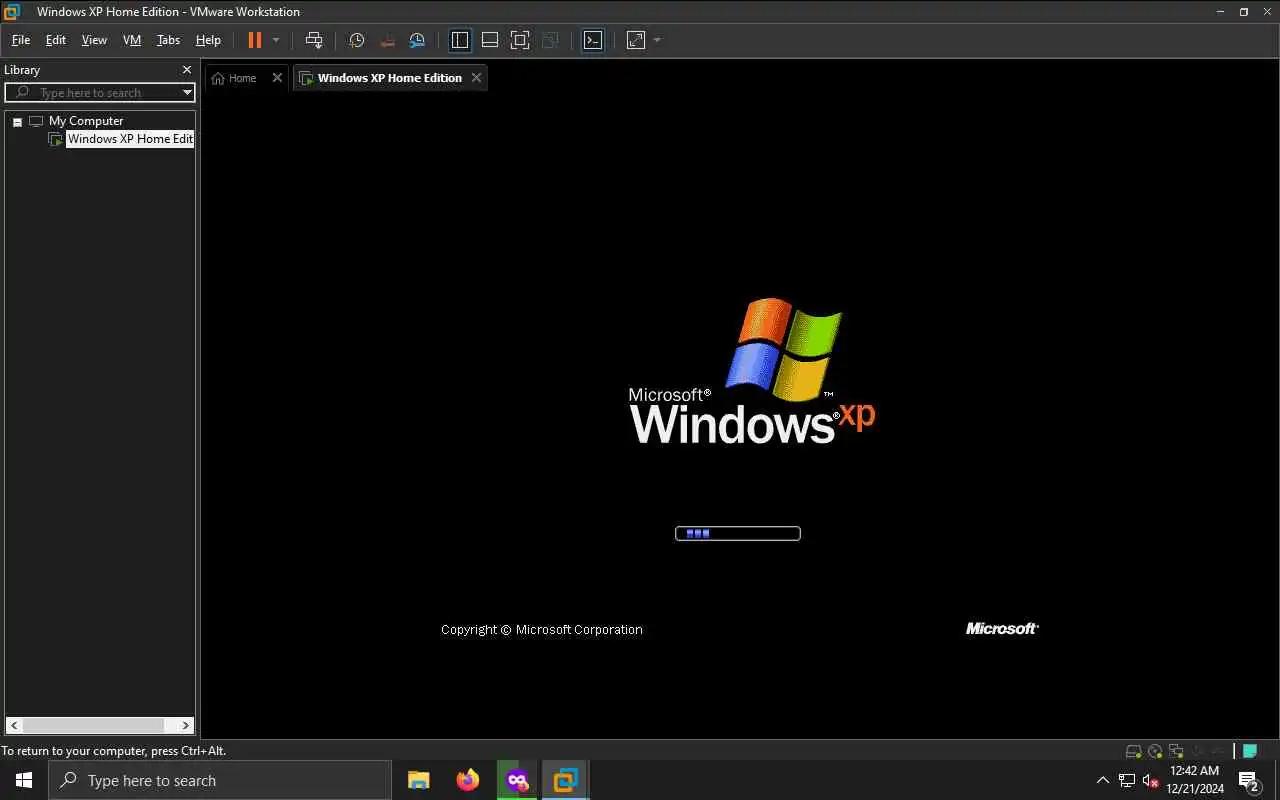The width and height of the screenshot is (1280, 800).
Task: Open File Explorer from the taskbar
Action: click(x=419, y=780)
